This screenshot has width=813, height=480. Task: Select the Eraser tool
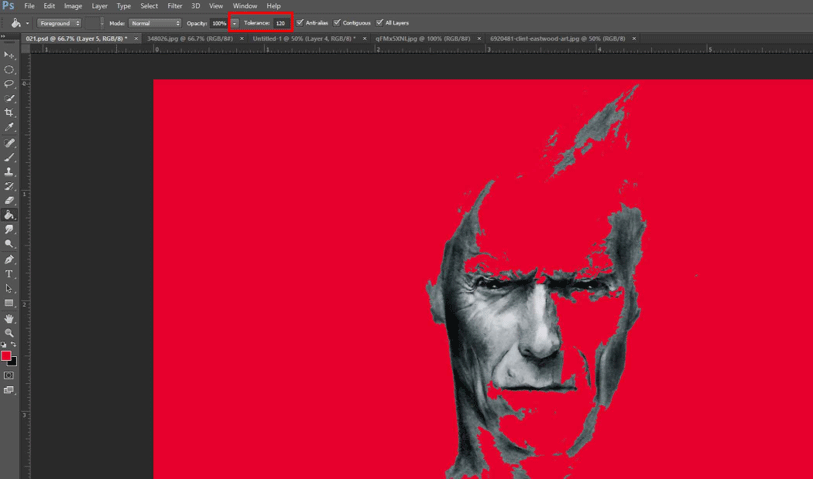pyautogui.click(x=9, y=201)
